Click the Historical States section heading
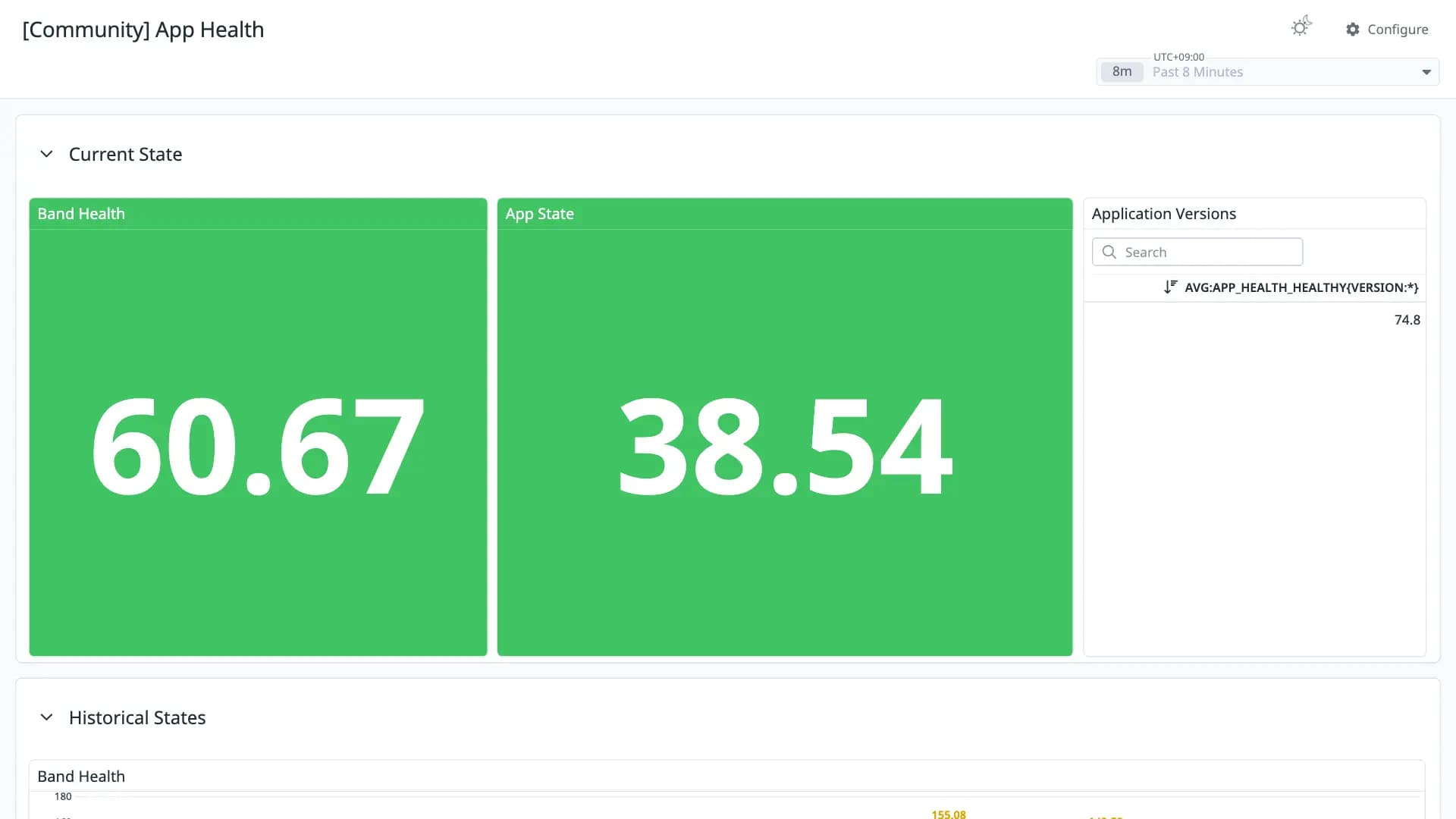The height and width of the screenshot is (819, 1456). 137,717
